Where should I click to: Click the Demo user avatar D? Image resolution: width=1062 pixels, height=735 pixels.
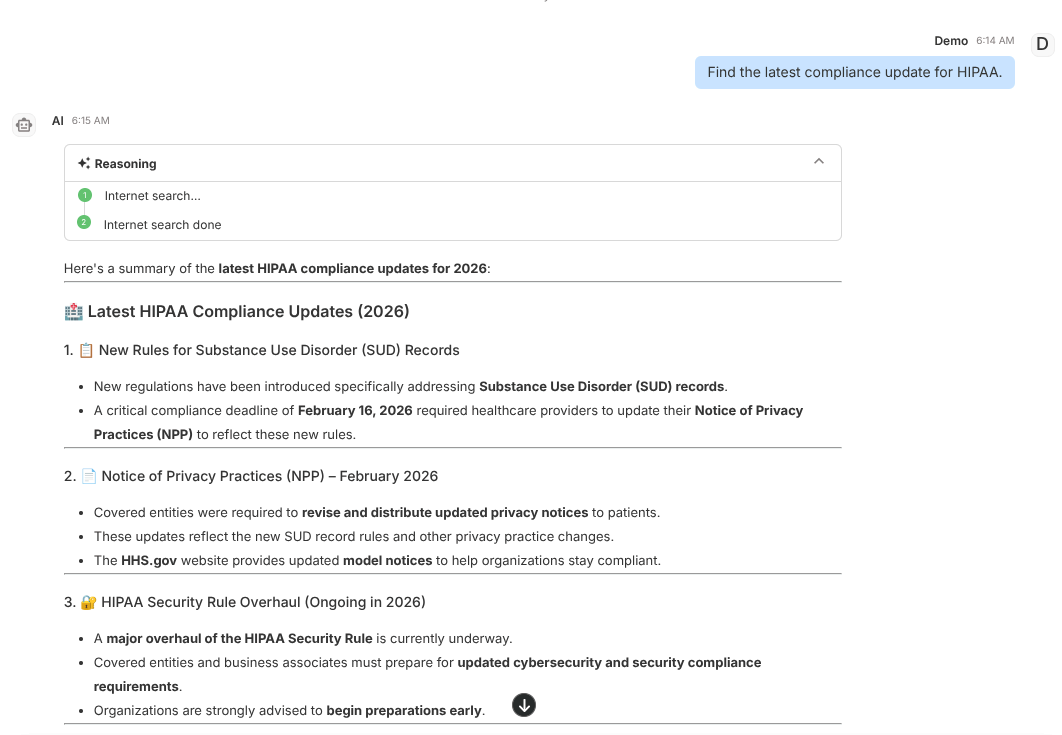coord(1042,44)
